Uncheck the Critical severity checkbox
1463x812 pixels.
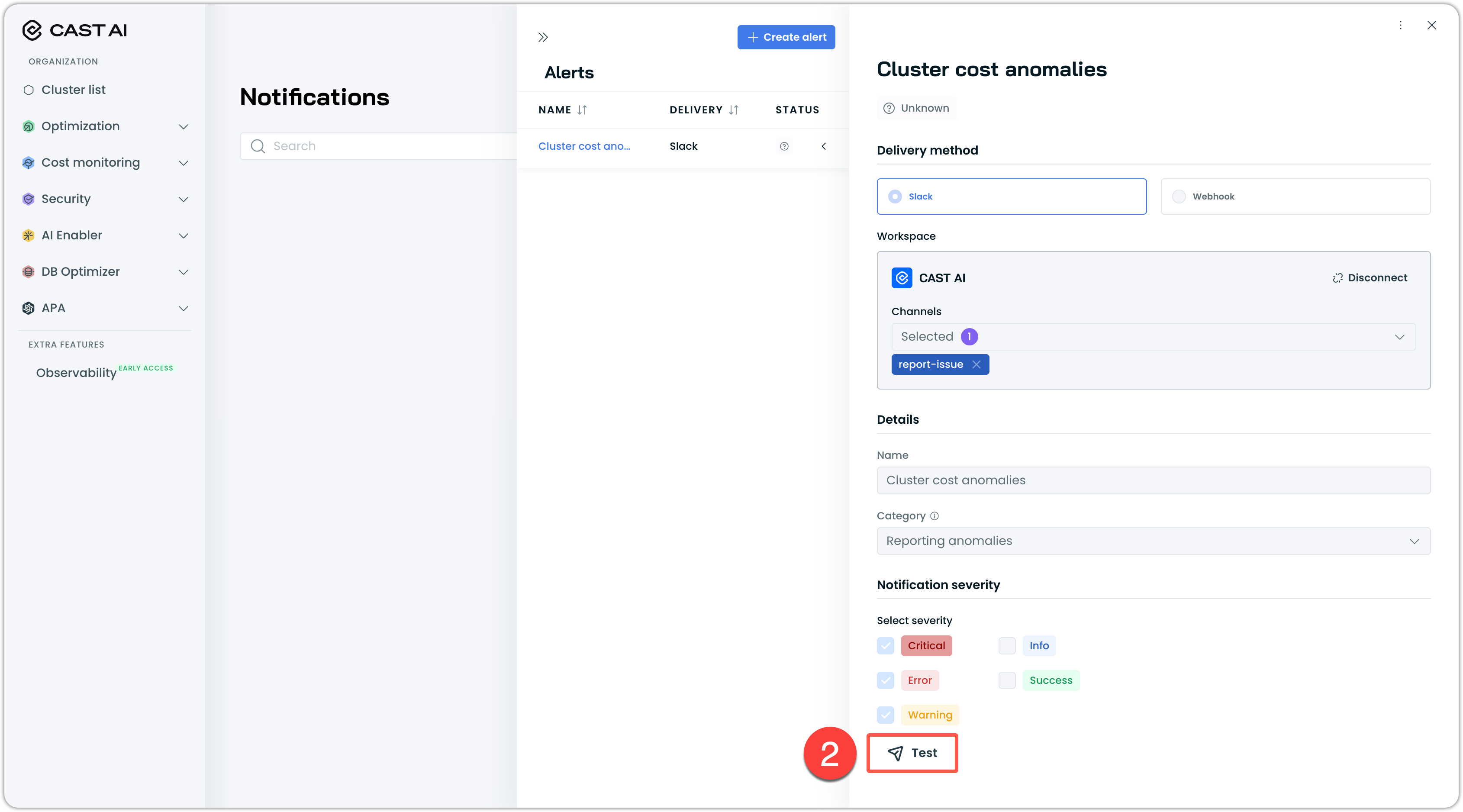point(886,646)
